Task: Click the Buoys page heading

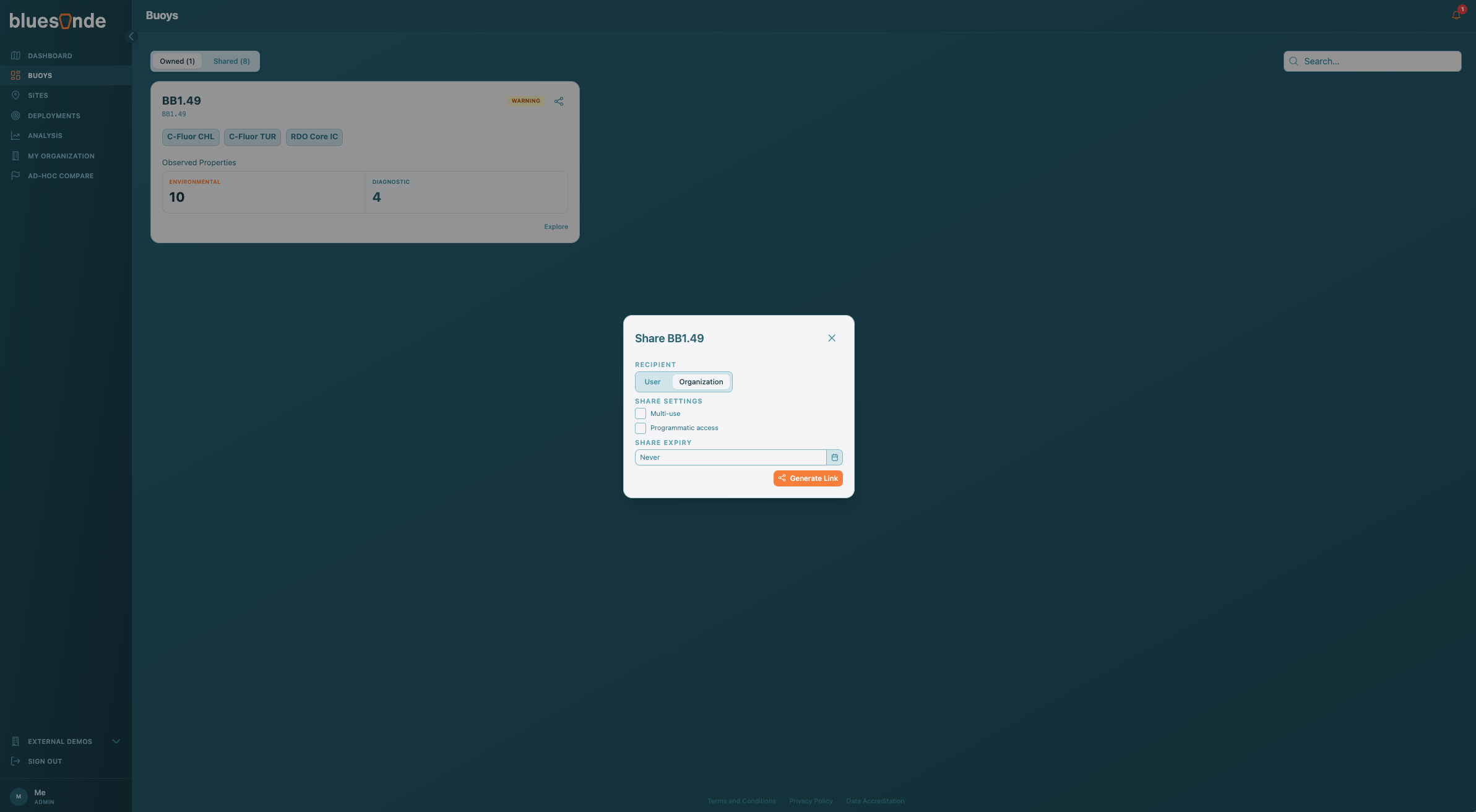Action: [x=162, y=15]
